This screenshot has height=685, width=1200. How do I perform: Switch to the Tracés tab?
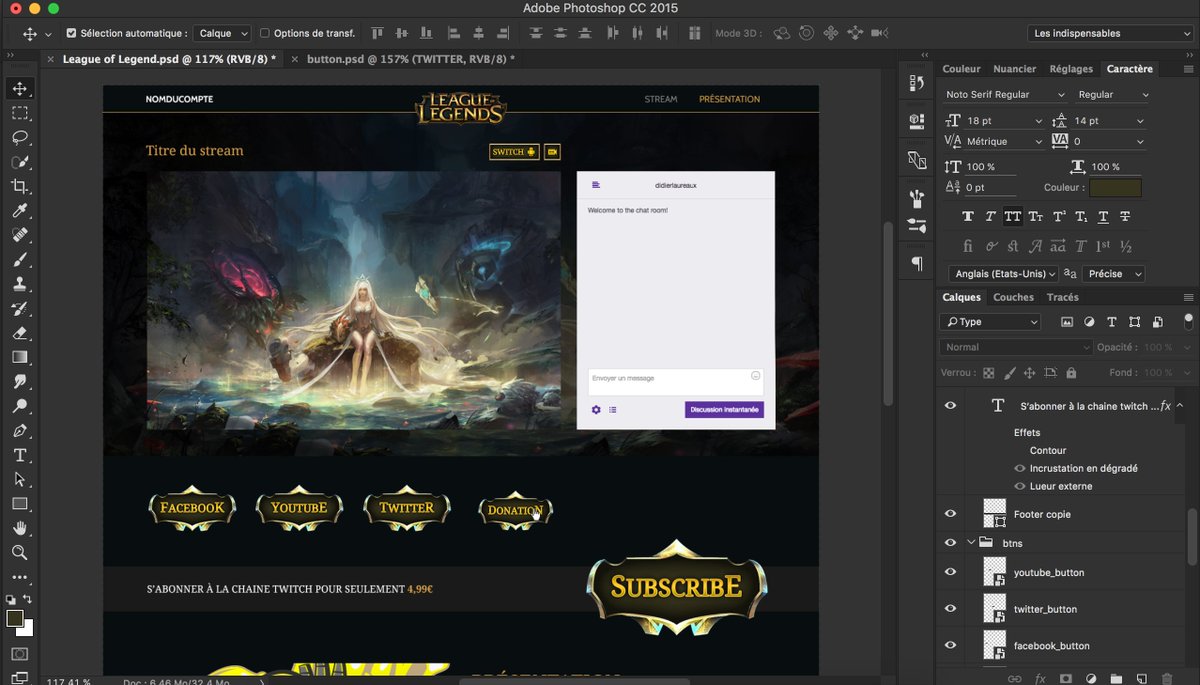point(1062,297)
